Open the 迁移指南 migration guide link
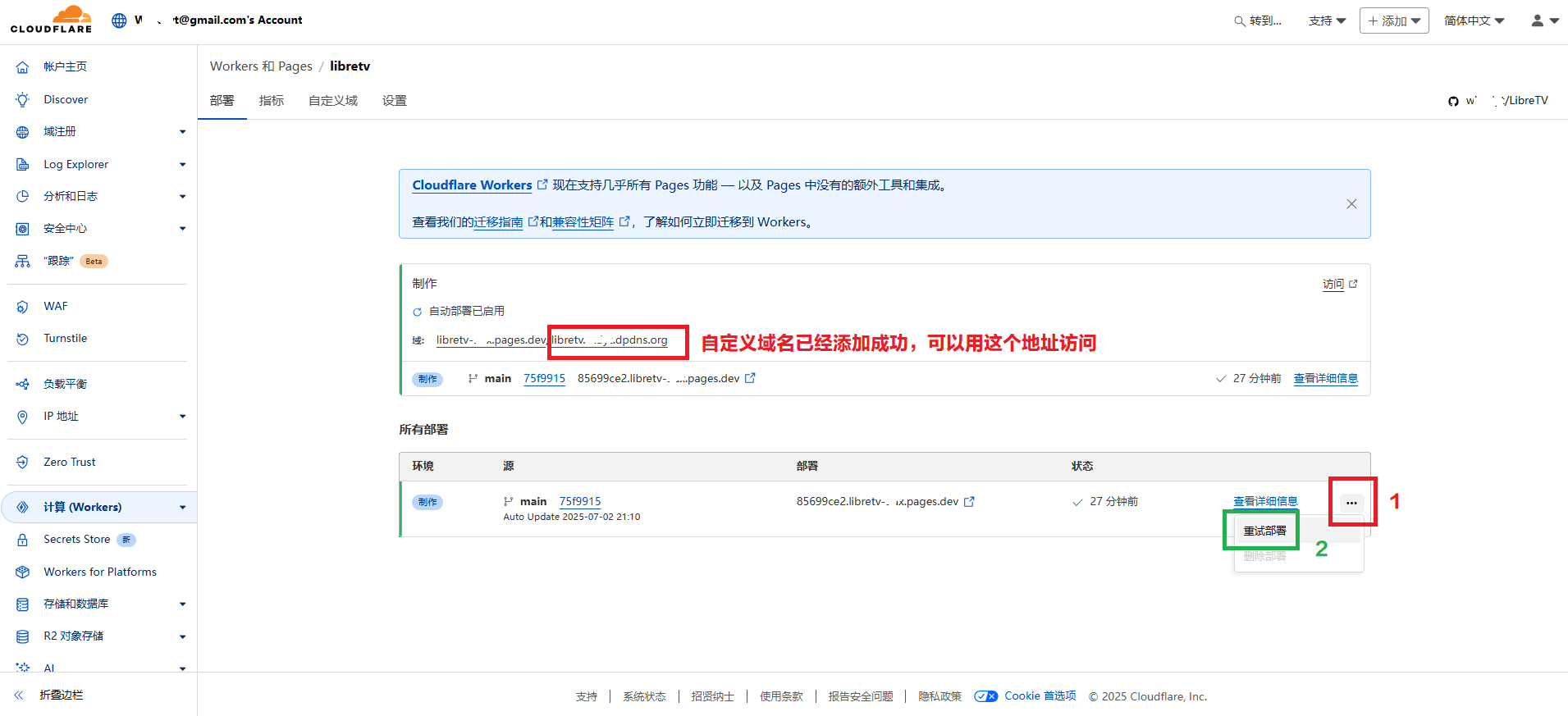 point(498,222)
